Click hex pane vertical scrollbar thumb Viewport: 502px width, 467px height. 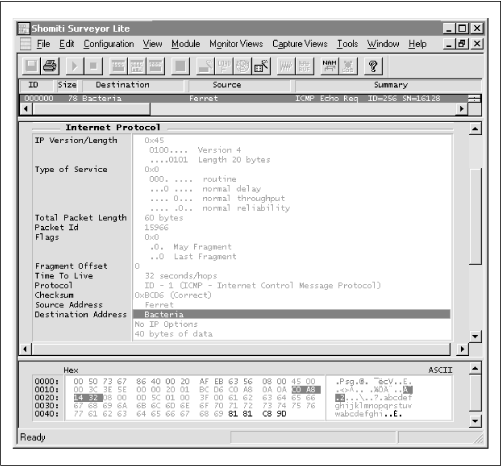[x=475, y=393]
